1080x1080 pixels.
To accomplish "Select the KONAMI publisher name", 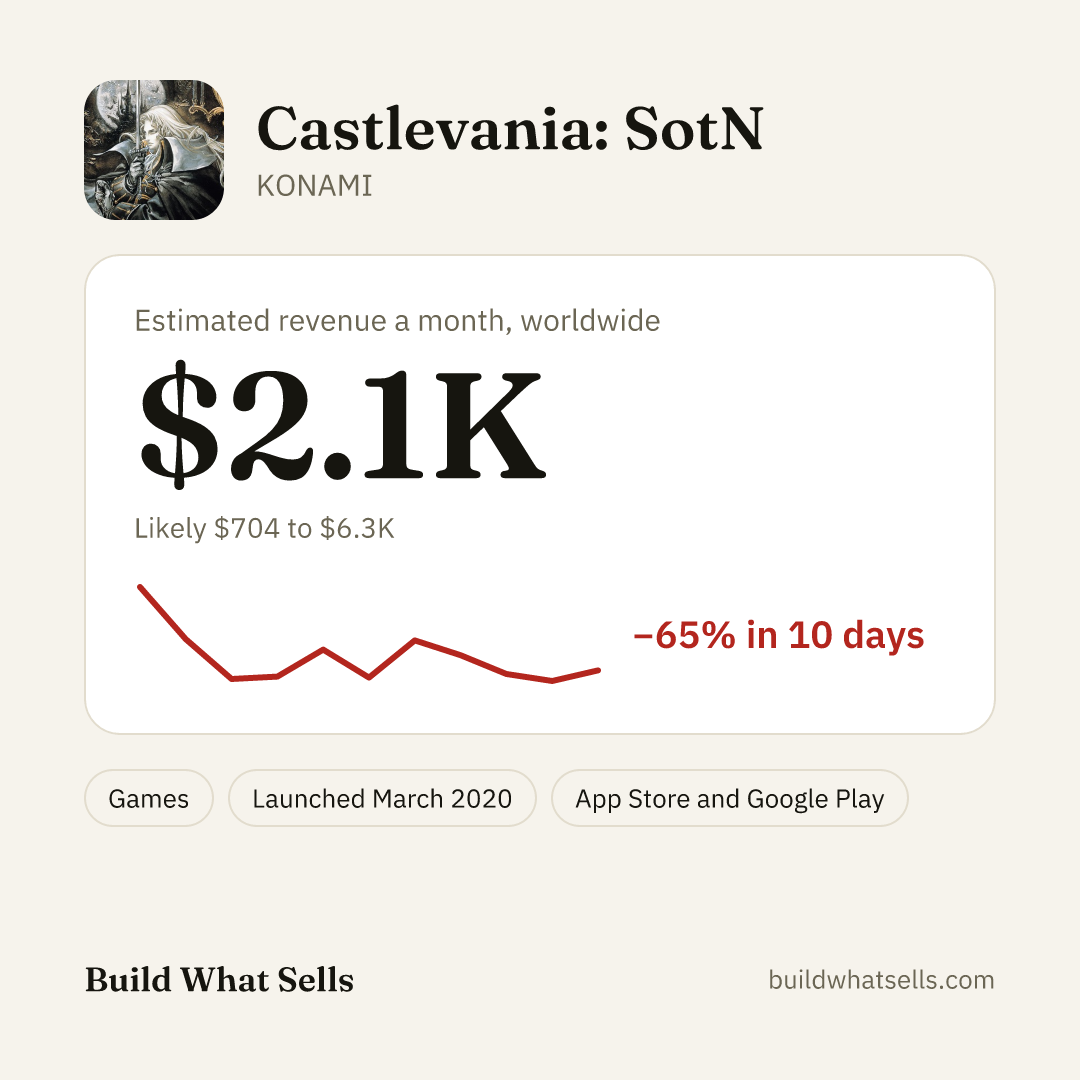I will coord(315,186).
